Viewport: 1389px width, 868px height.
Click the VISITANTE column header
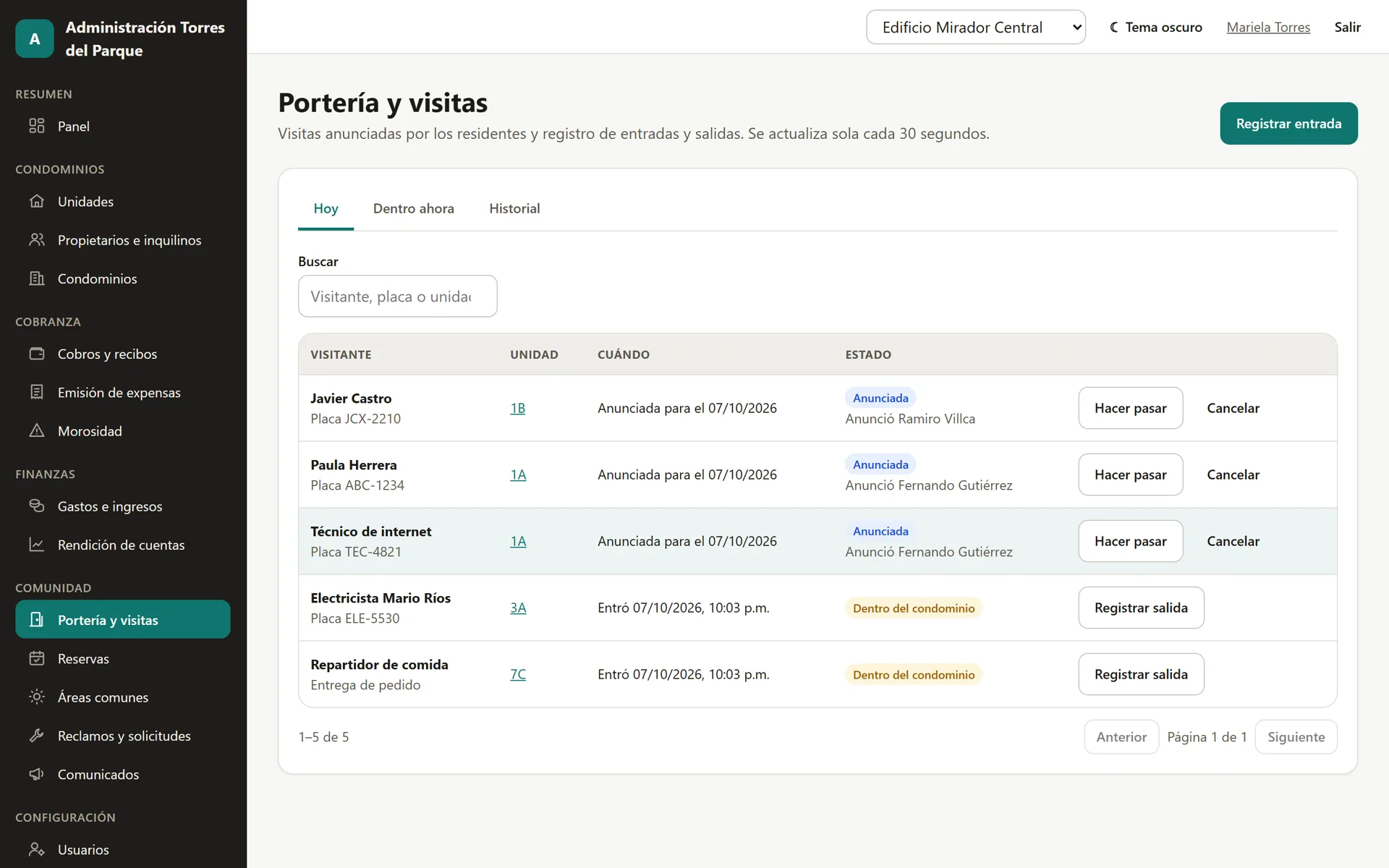[341, 354]
